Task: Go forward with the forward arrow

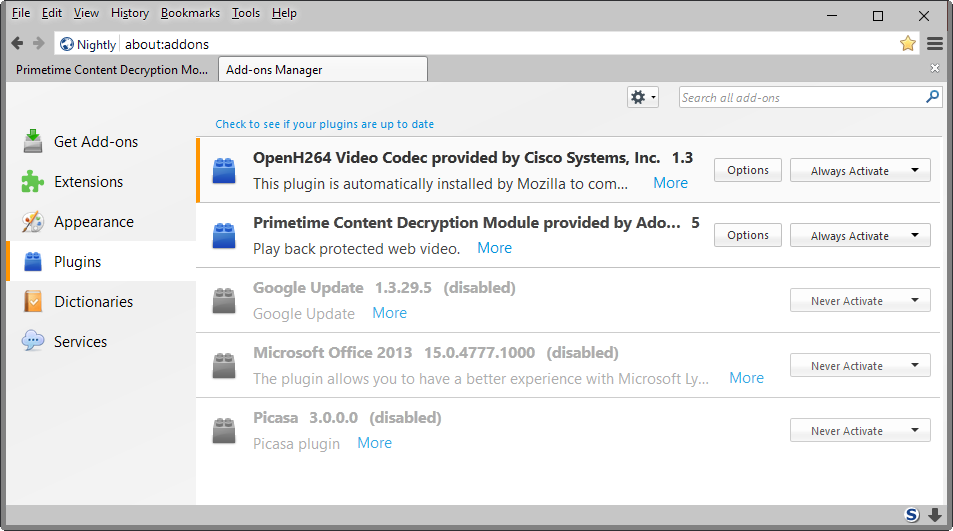Action: (x=39, y=43)
